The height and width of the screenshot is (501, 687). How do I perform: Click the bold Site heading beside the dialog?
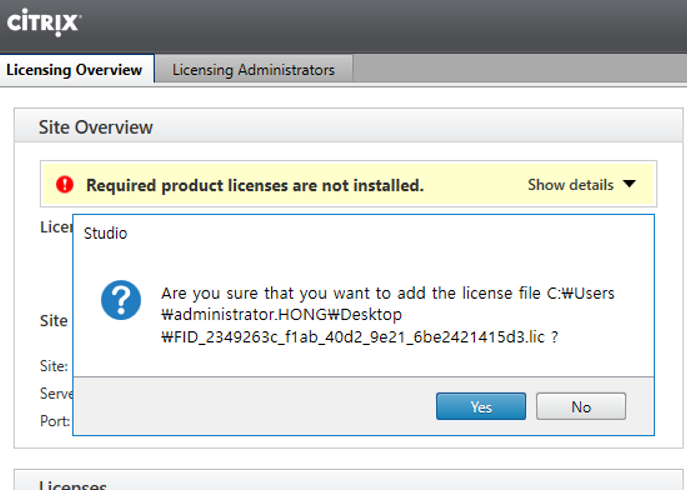tap(53, 320)
